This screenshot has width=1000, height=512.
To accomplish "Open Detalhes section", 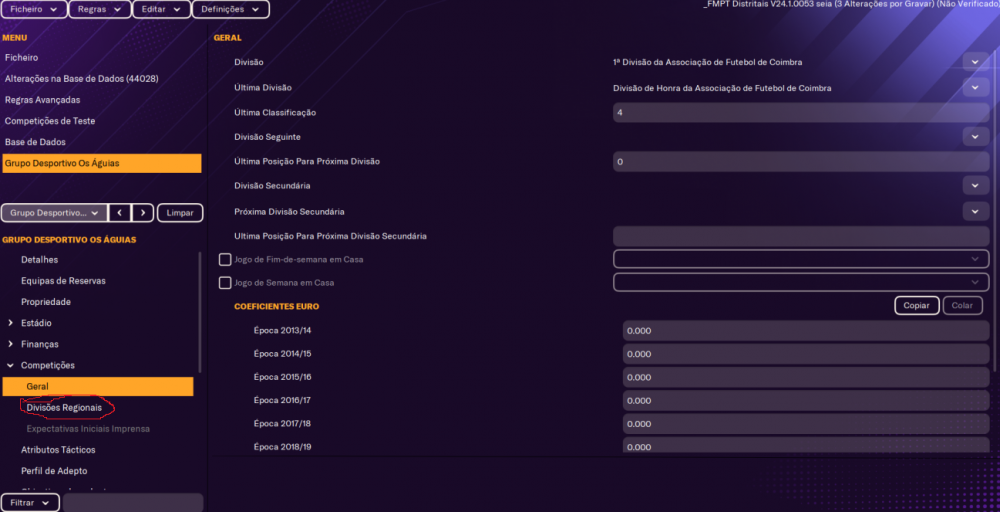I will [40, 260].
